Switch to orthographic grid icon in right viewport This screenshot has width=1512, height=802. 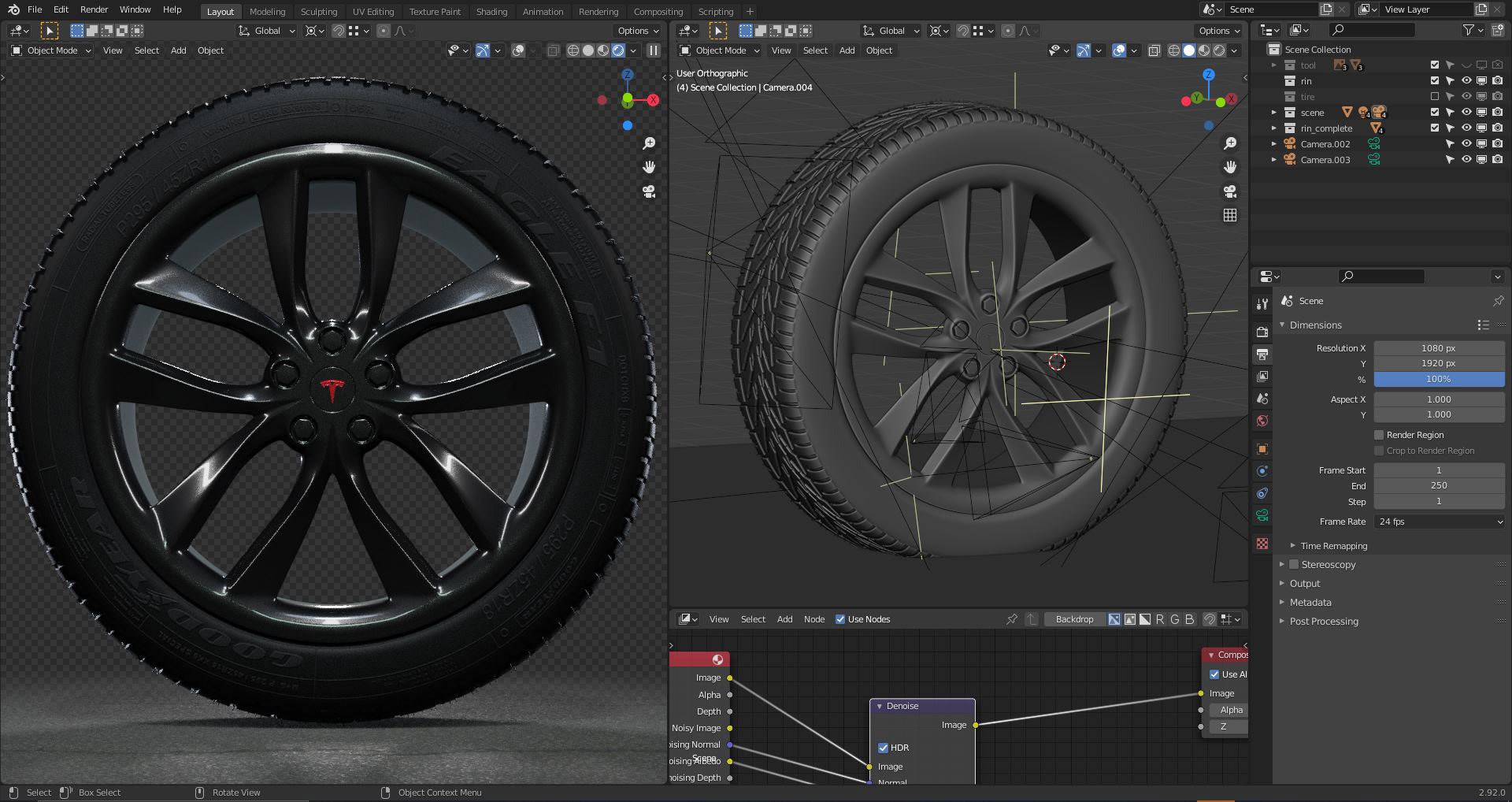1230,215
